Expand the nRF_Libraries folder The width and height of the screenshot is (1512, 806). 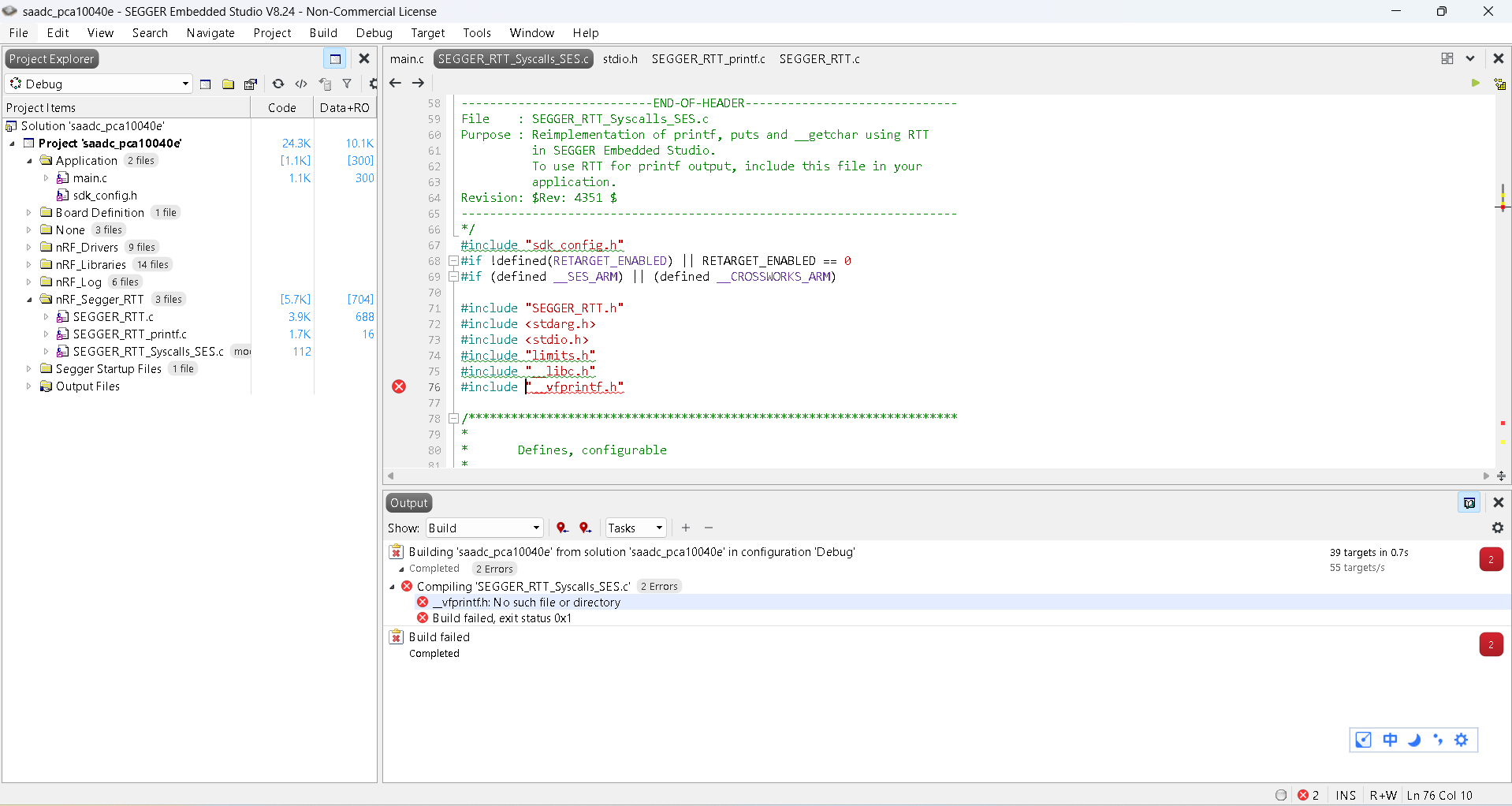pos(29,265)
